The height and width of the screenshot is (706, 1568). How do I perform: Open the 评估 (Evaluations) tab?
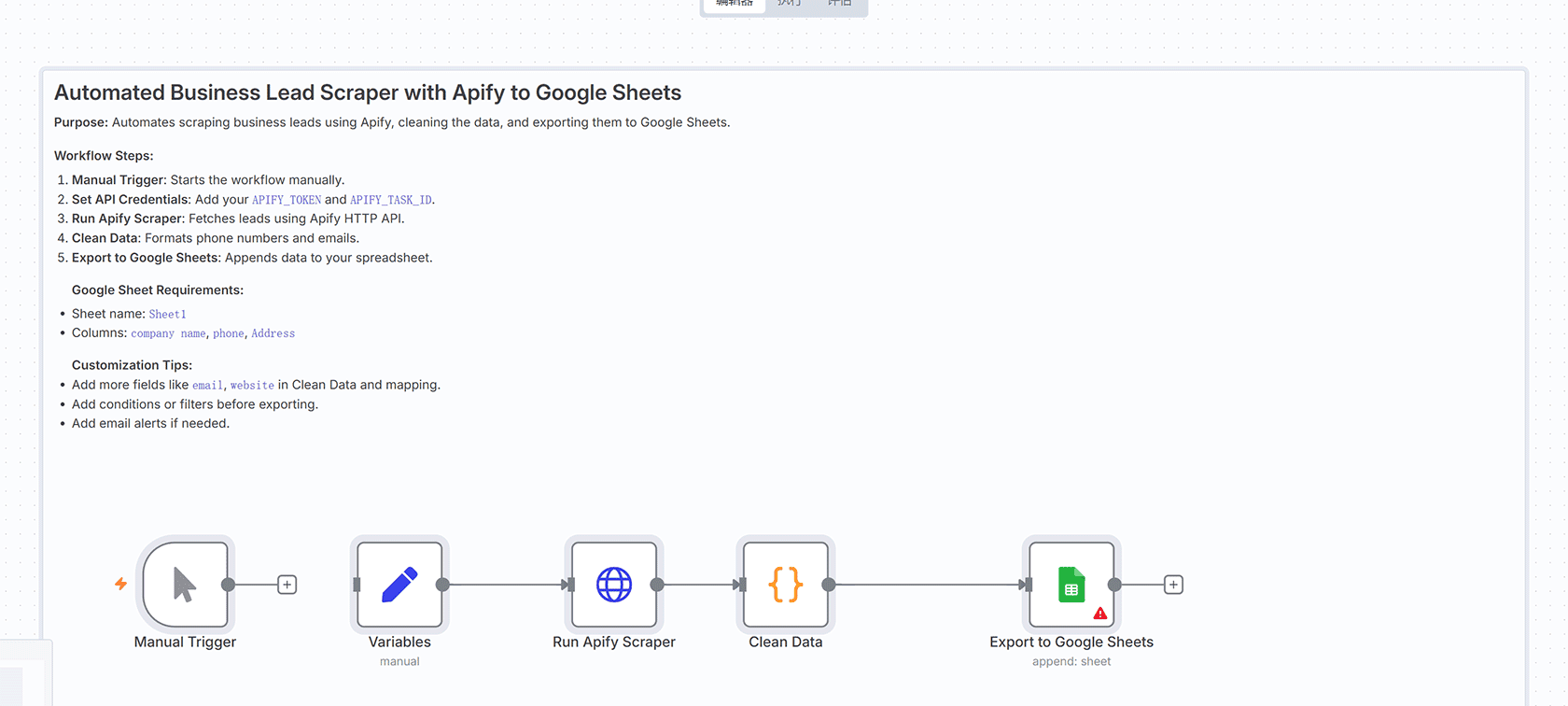coord(840,4)
